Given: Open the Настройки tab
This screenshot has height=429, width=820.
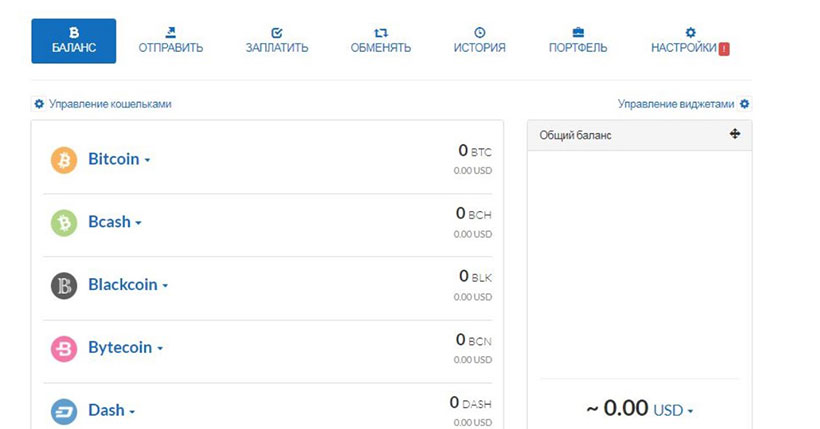Looking at the screenshot, I should (690, 41).
